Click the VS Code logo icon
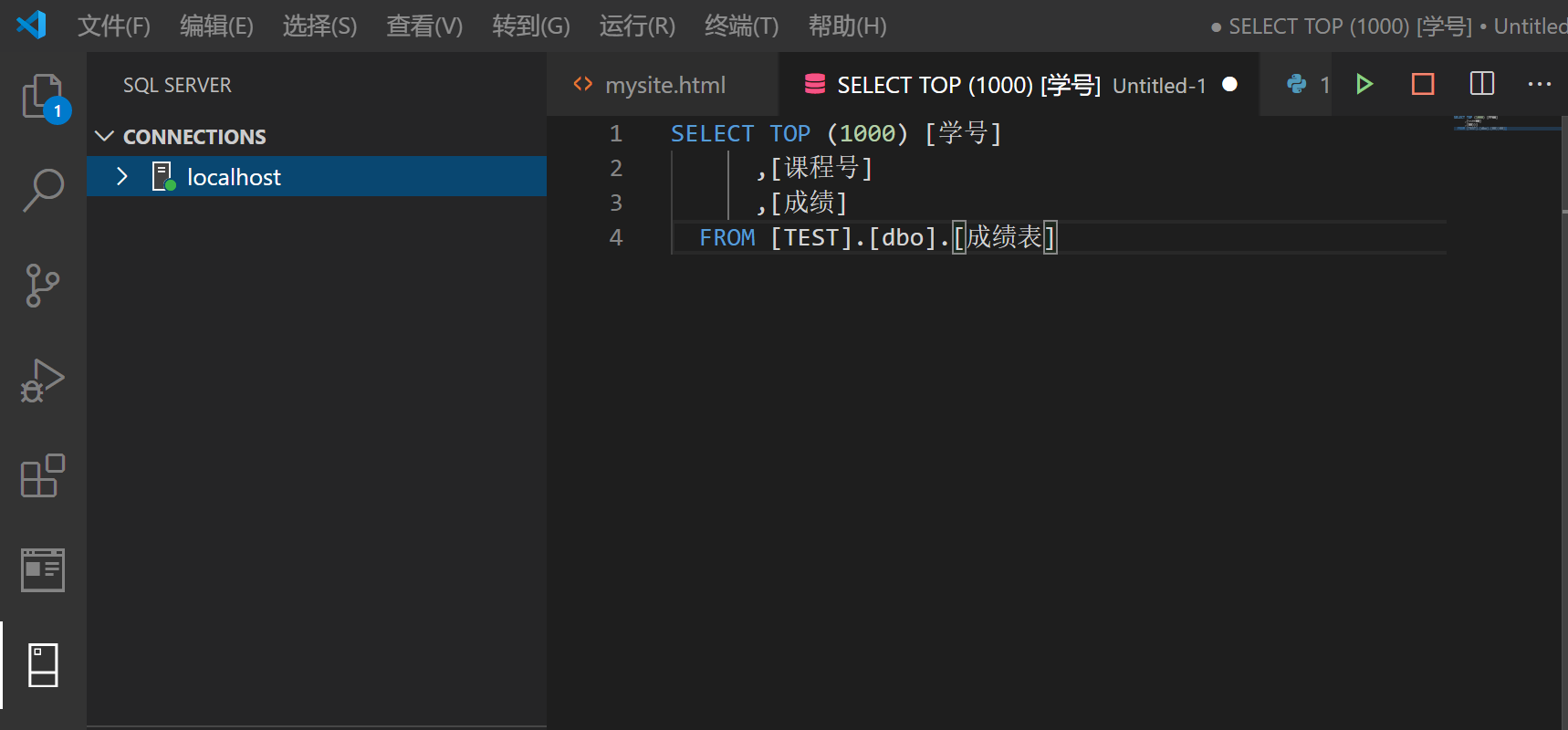 [x=31, y=25]
